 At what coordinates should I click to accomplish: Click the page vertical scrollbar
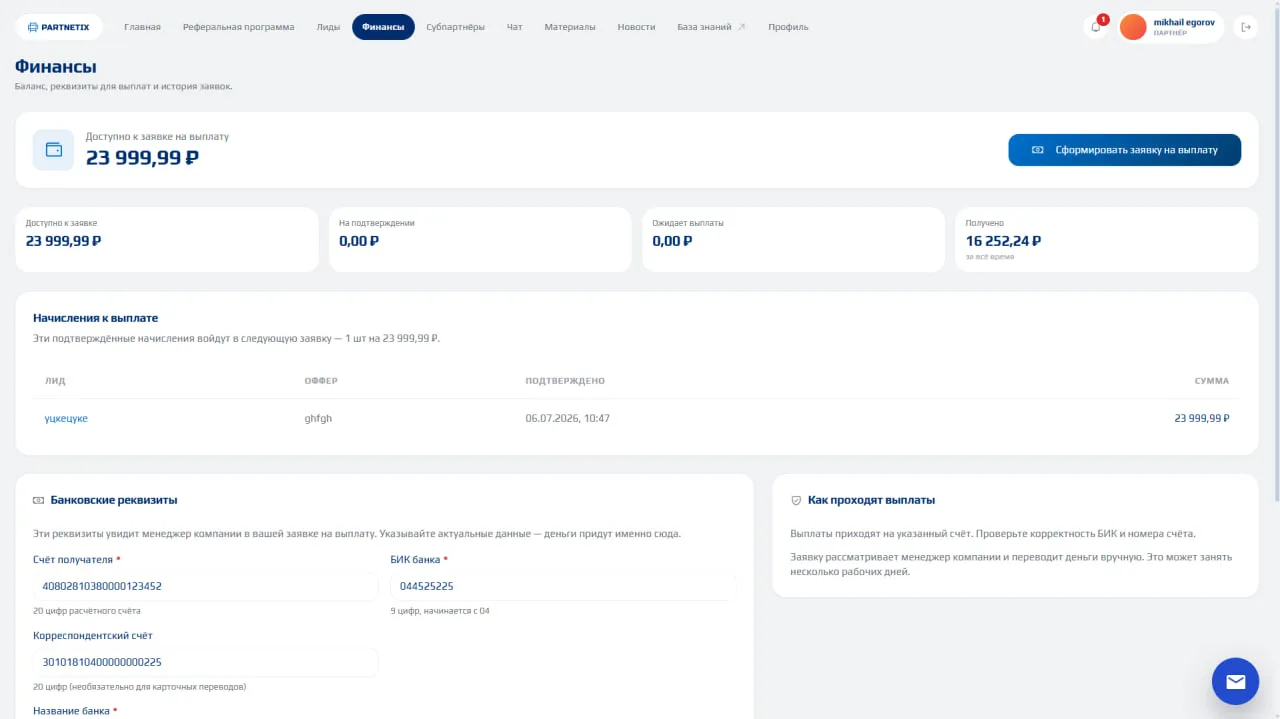(x=1276, y=250)
